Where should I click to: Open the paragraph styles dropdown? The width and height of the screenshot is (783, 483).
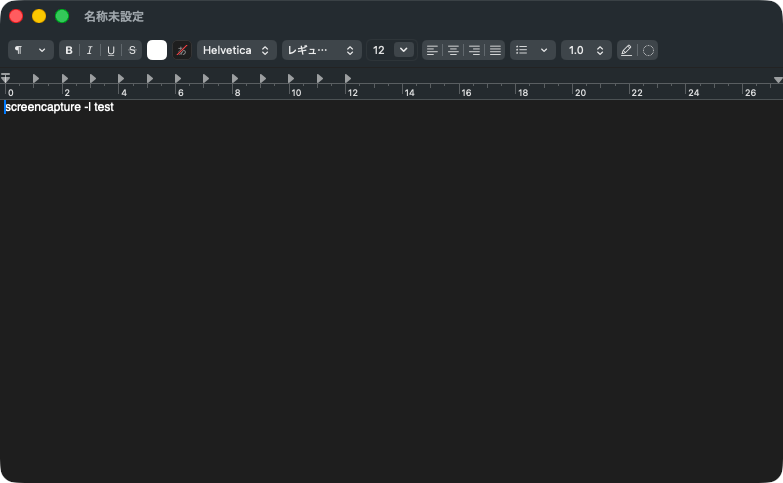(30, 50)
